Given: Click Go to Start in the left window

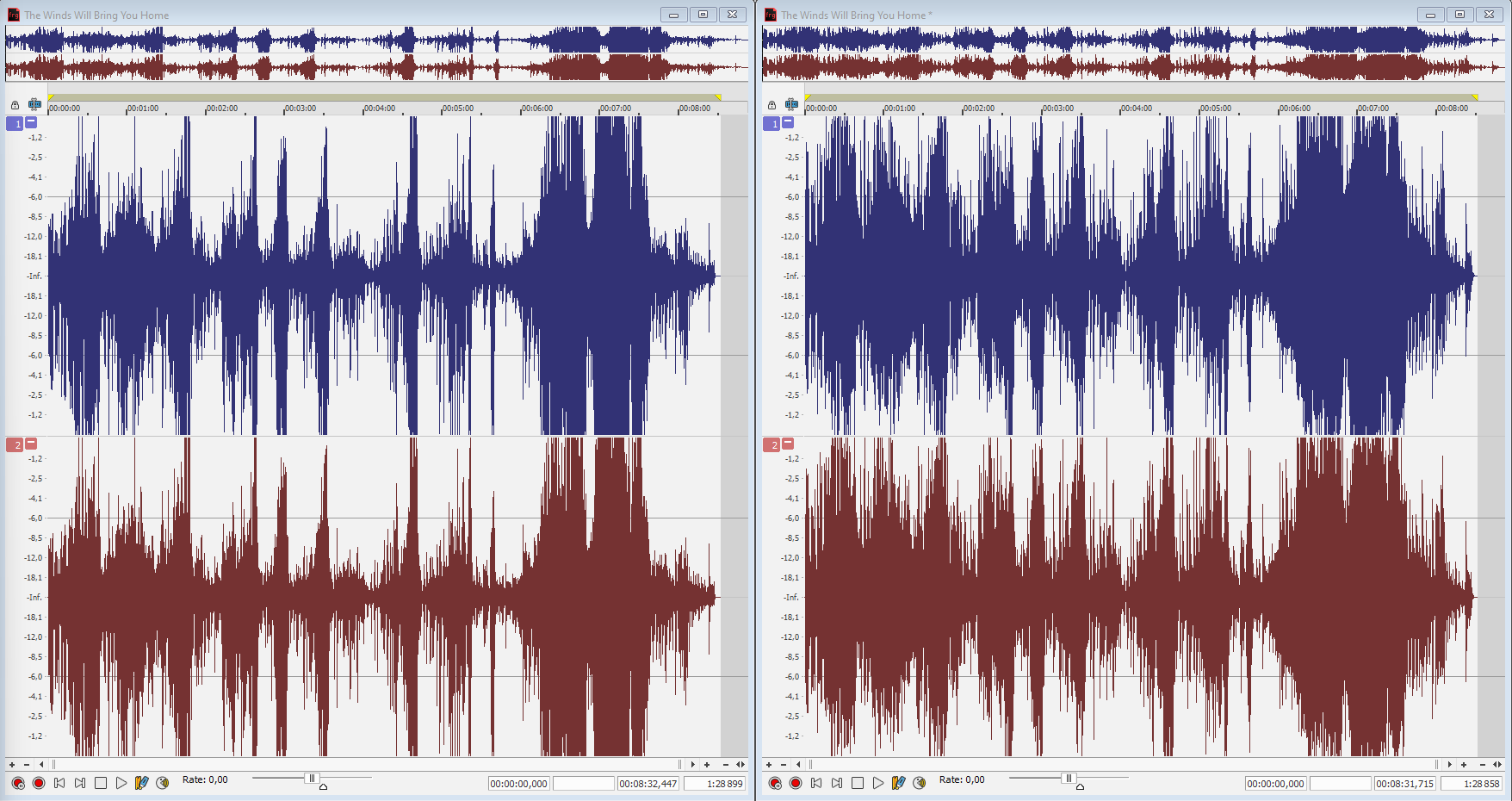Looking at the screenshot, I should click(x=59, y=783).
